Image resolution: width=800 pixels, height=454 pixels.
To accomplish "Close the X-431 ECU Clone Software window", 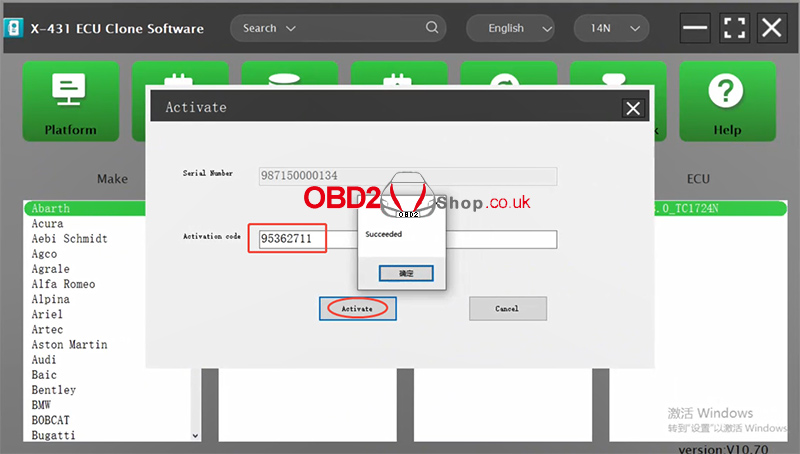I will (771, 28).
